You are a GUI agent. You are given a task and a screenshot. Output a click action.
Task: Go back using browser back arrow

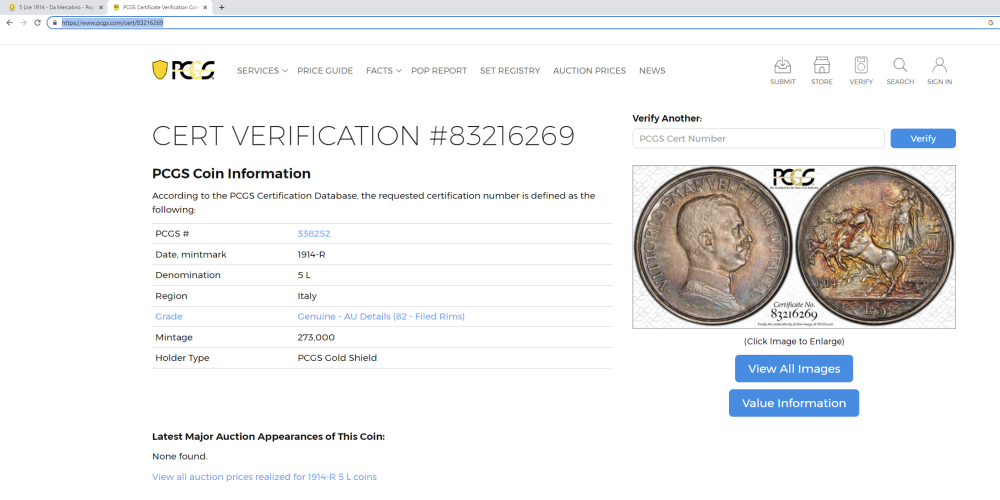click(x=9, y=22)
